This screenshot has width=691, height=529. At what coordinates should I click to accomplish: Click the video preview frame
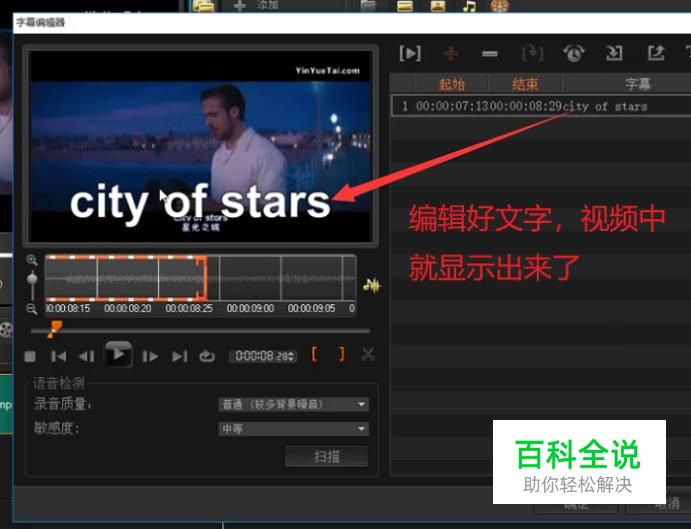201,146
